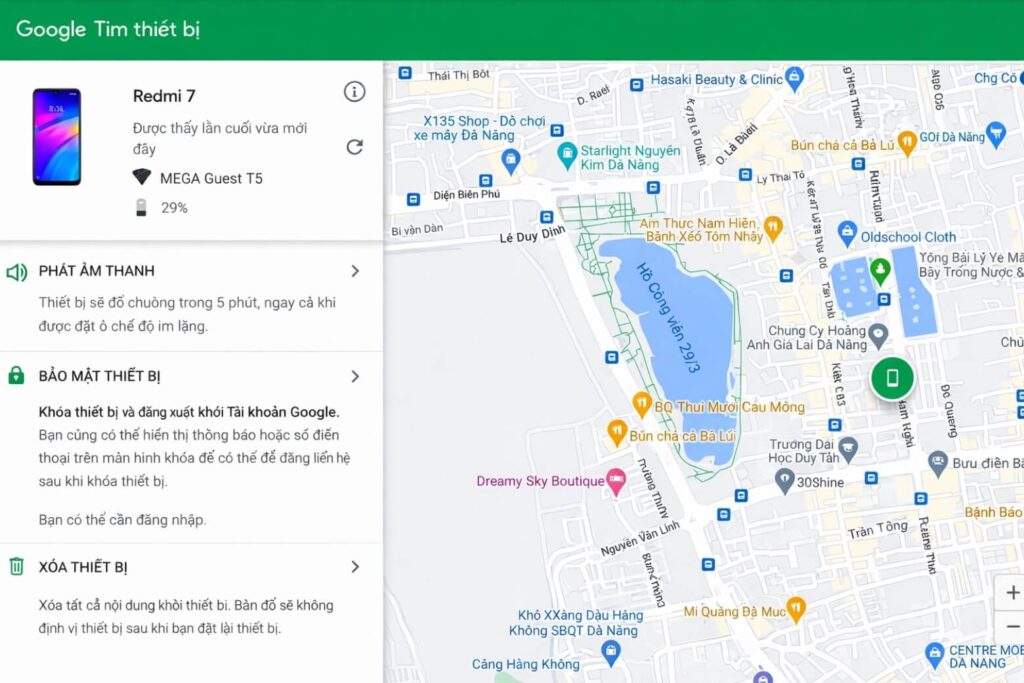Expand the BẢO MẬT THIẾT BỊ chevron

[355, 376]
